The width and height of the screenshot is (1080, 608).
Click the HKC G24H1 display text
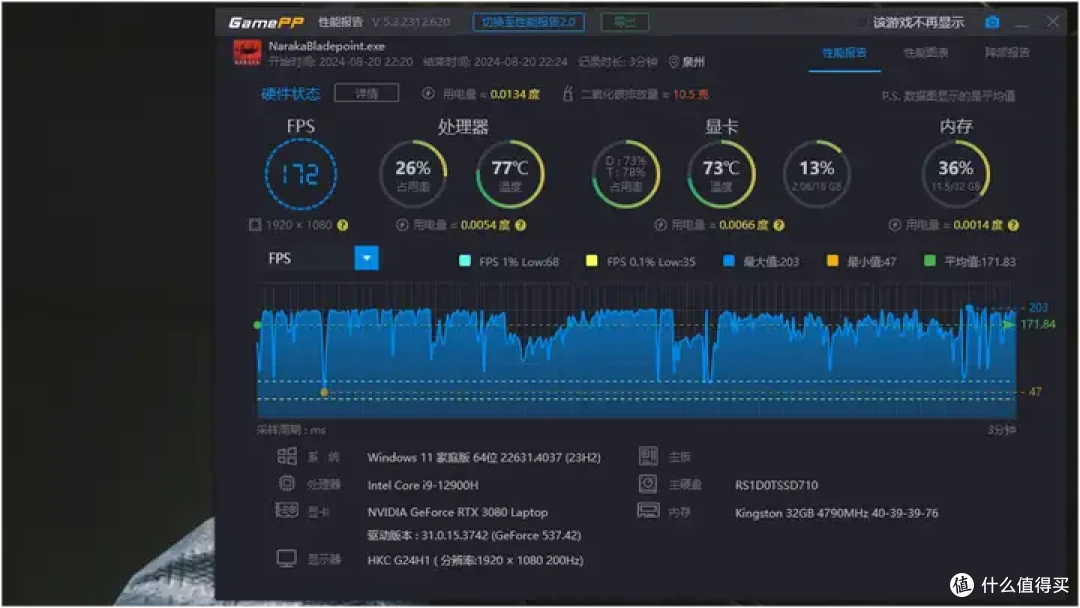(x=475, y=560)
